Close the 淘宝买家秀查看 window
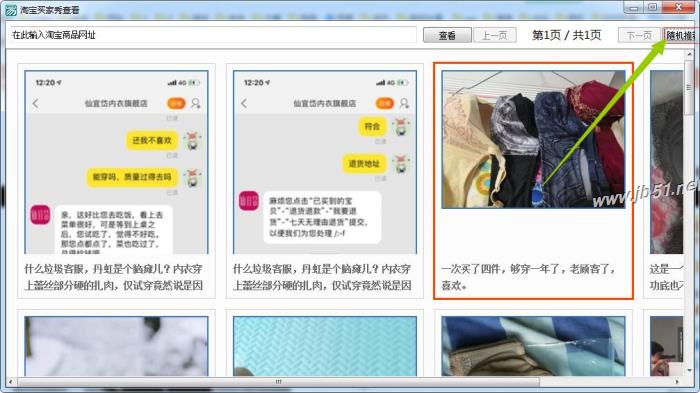Screen dimensions: 700x393 point(679,8)
